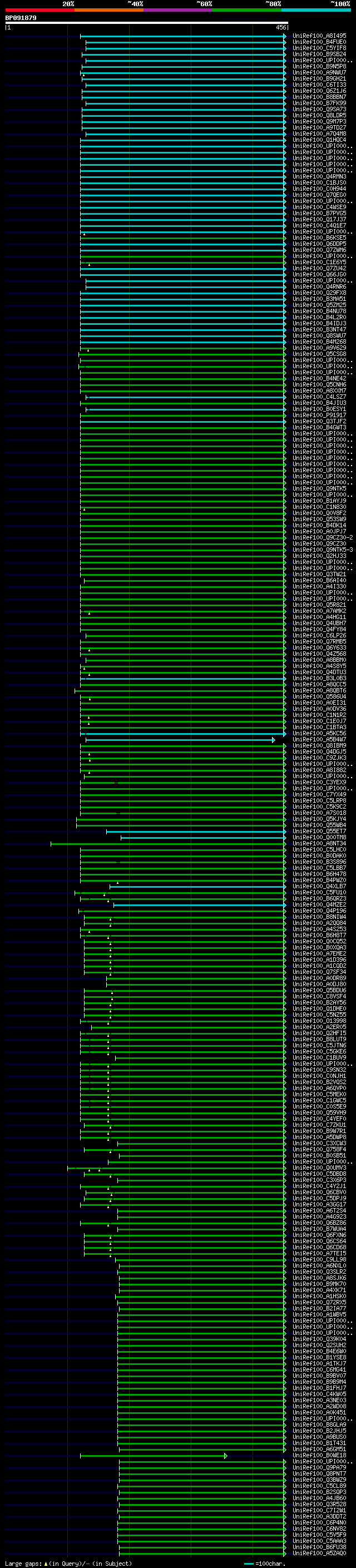Select hit UniRef100_B9GH21

pyautogui.click(x=319, y=78)
